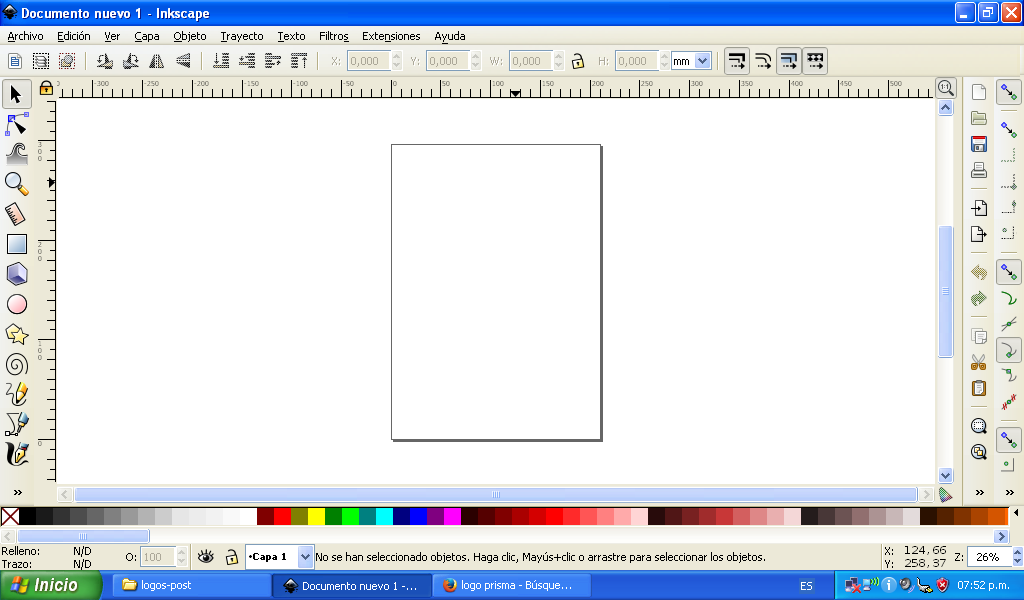Select the 3D Box tool
Screen dimensions: 1024x600
(16, 274)
